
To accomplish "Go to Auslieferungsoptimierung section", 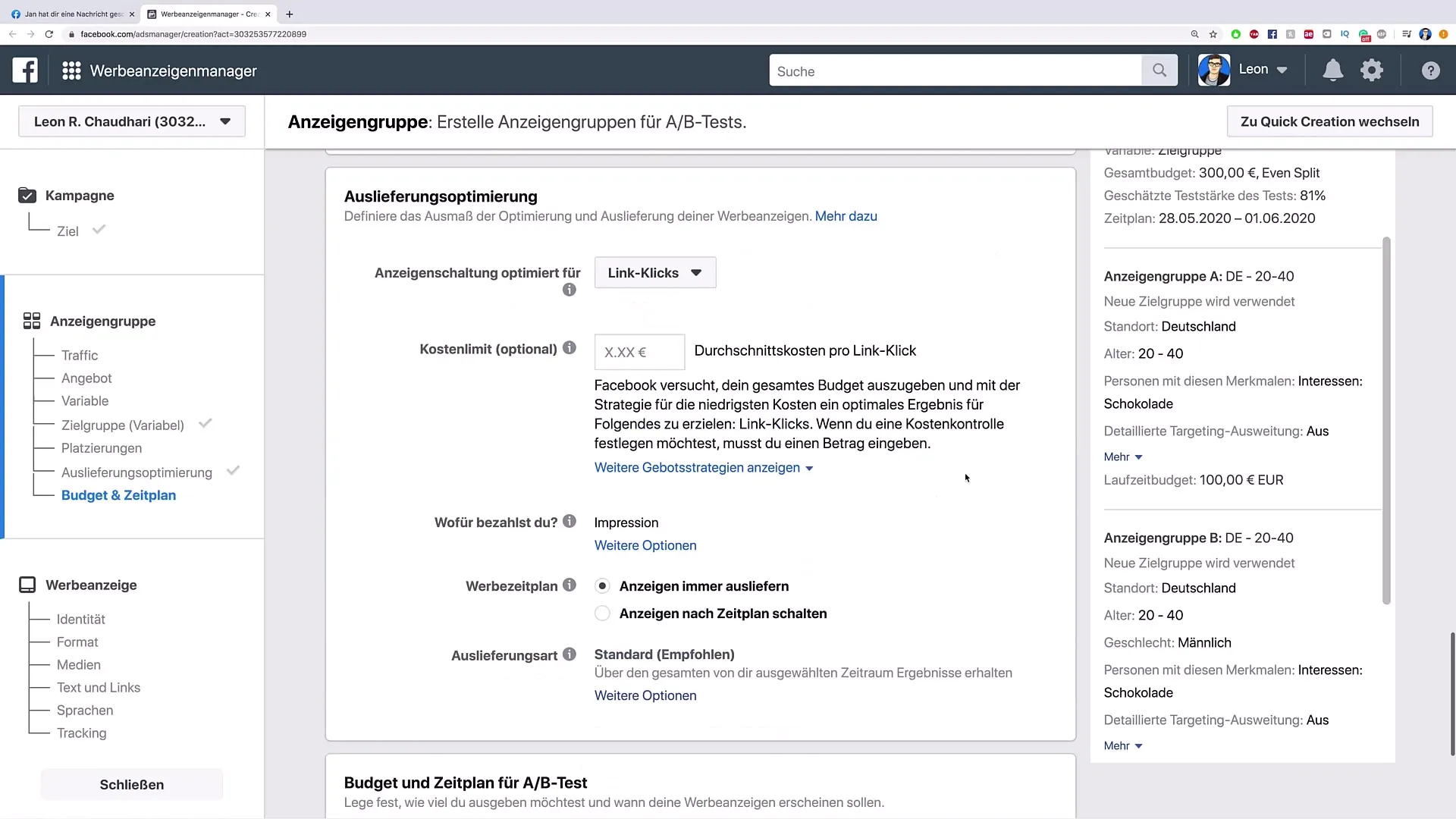I will (x=136, y=472).
